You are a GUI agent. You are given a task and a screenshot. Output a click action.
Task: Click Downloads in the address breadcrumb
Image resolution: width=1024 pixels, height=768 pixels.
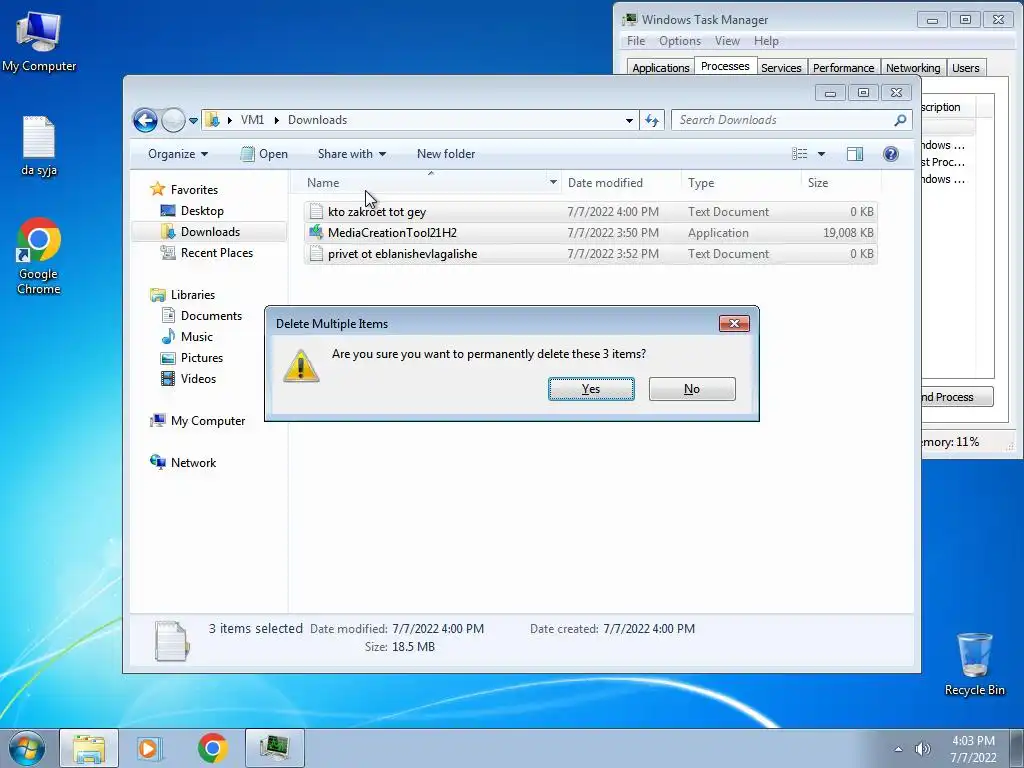click(317, 120)
